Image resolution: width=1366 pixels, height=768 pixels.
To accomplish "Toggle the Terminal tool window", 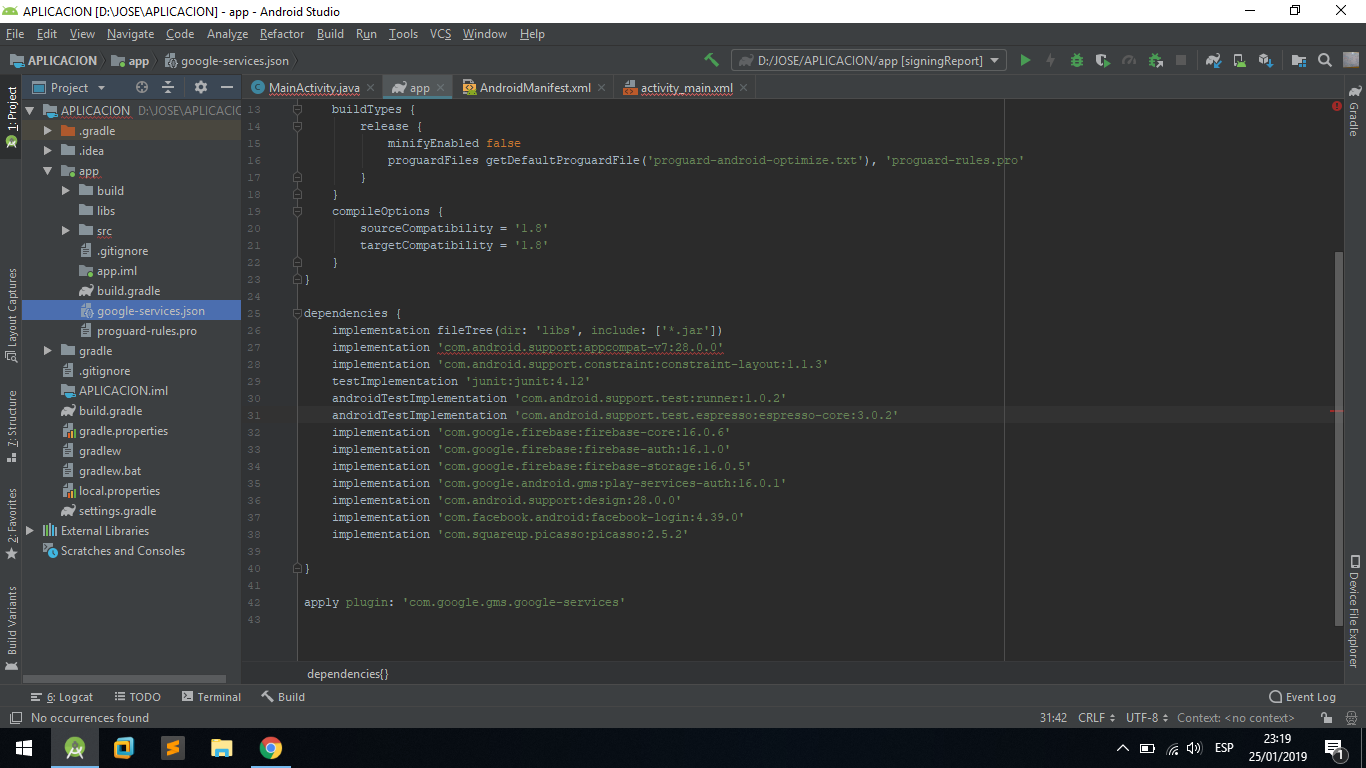I will click(211, 697).
